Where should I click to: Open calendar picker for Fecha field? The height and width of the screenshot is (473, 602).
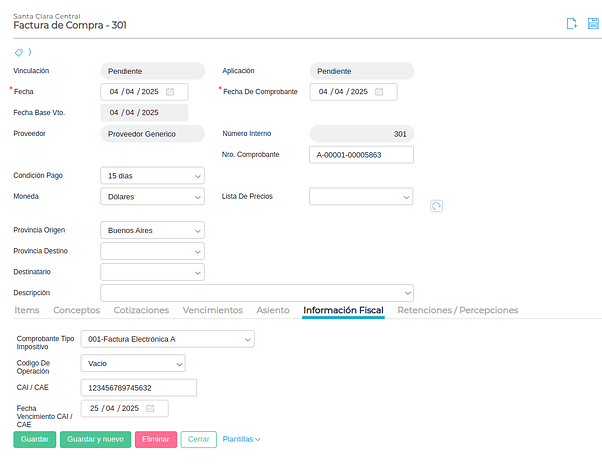(x=170, y=92)
